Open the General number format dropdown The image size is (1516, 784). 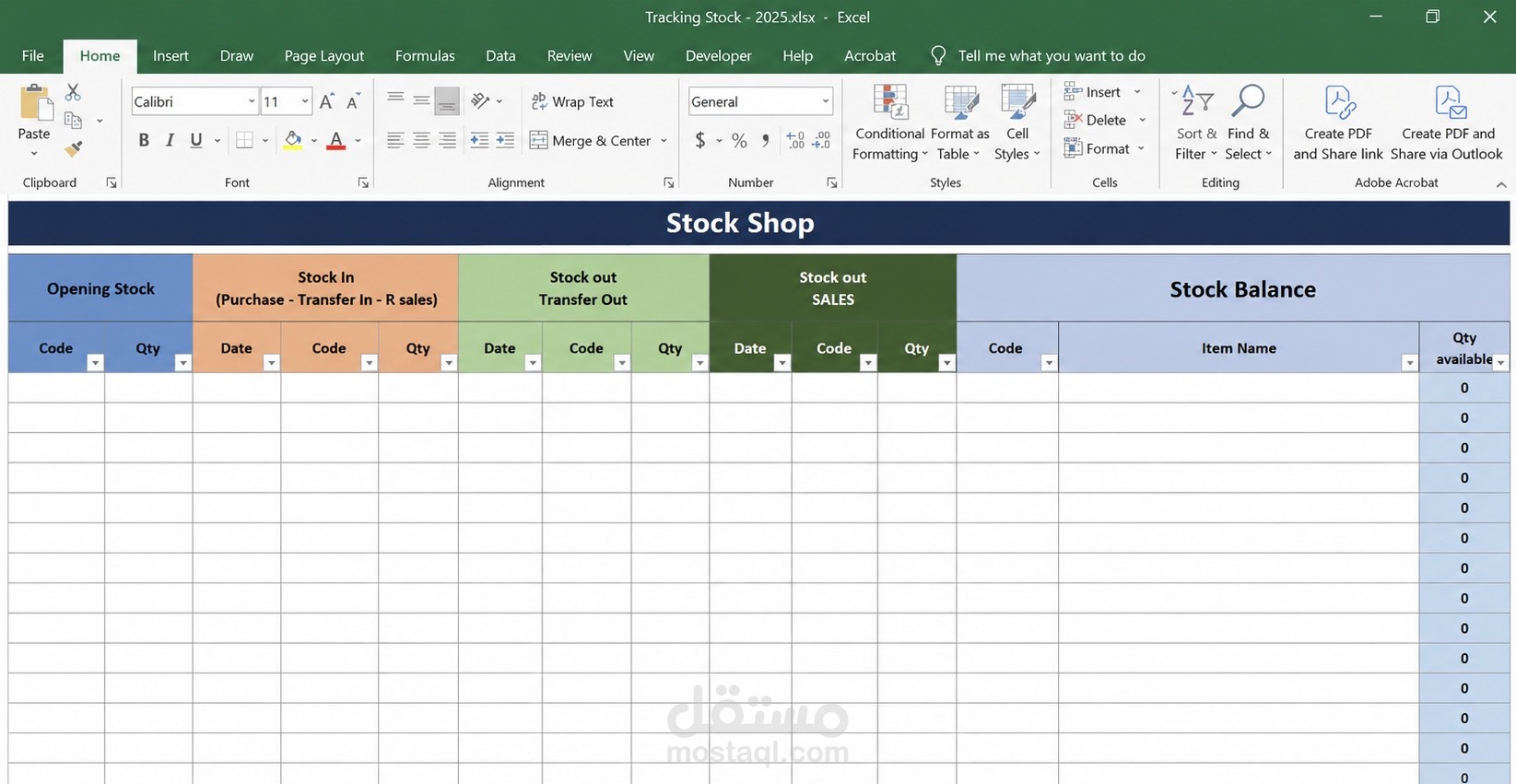pyautogui.click(x=825, y=101)
